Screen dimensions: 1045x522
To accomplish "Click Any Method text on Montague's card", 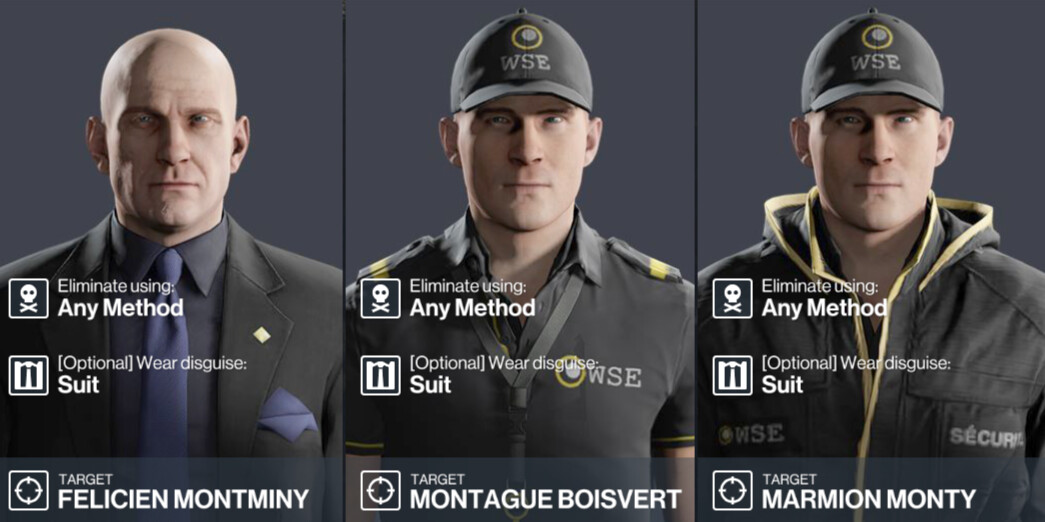I will click(473, 308).
